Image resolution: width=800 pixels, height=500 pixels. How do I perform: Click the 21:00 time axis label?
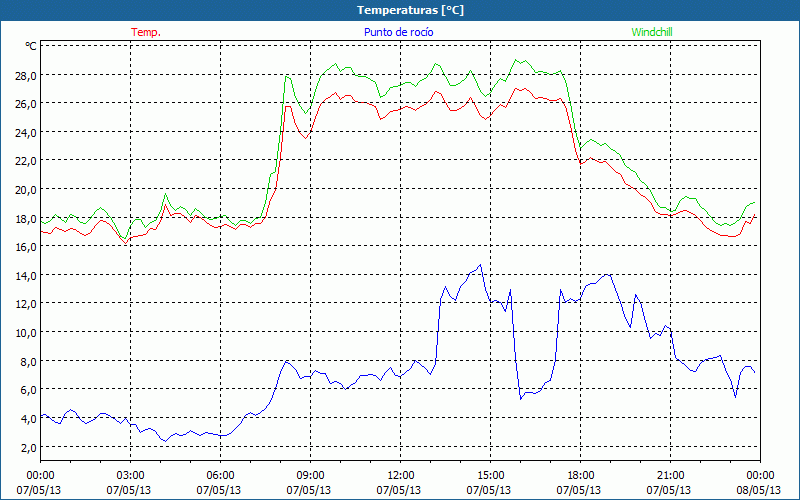click(670, 476)
